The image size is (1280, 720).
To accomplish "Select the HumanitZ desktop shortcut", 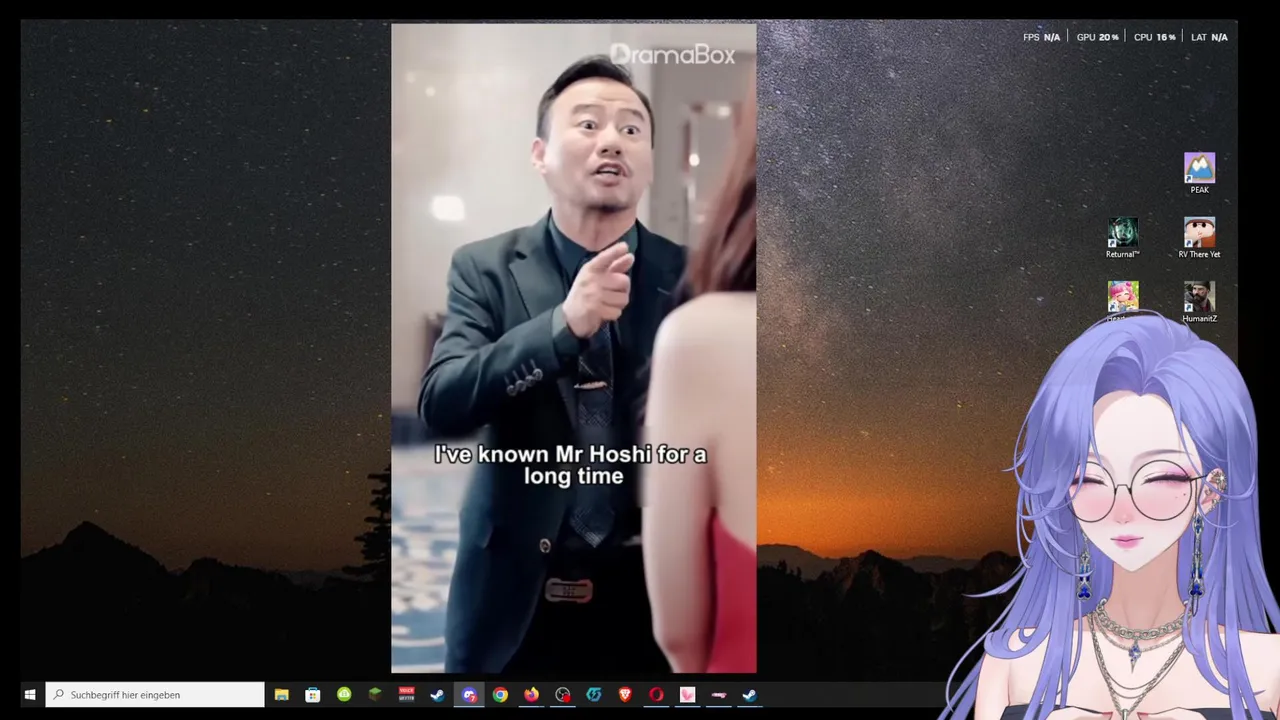I will pos(1199,302).
